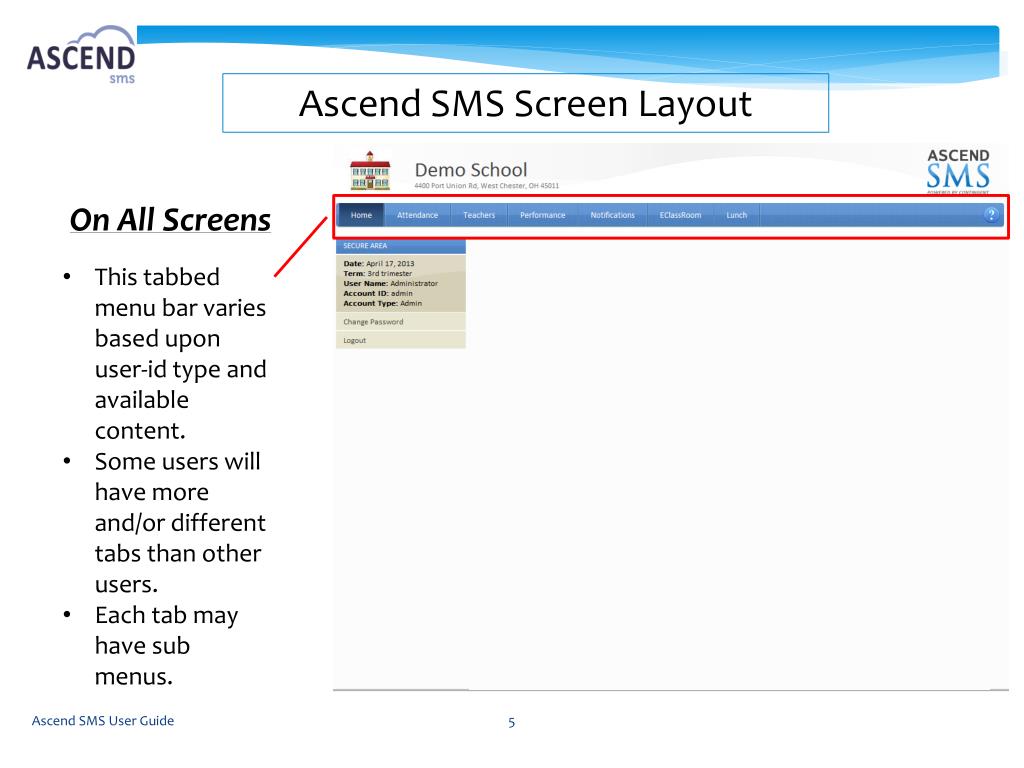
Task: Select the User Name: Administrator line
Action: 391,283
